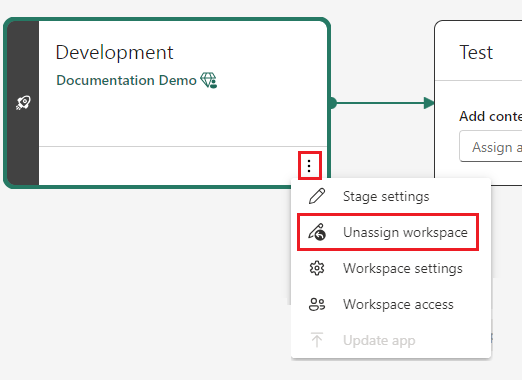Open Workspace settings menu entry
The width and height of the screenshot is (522, 380).
[391, 268]
